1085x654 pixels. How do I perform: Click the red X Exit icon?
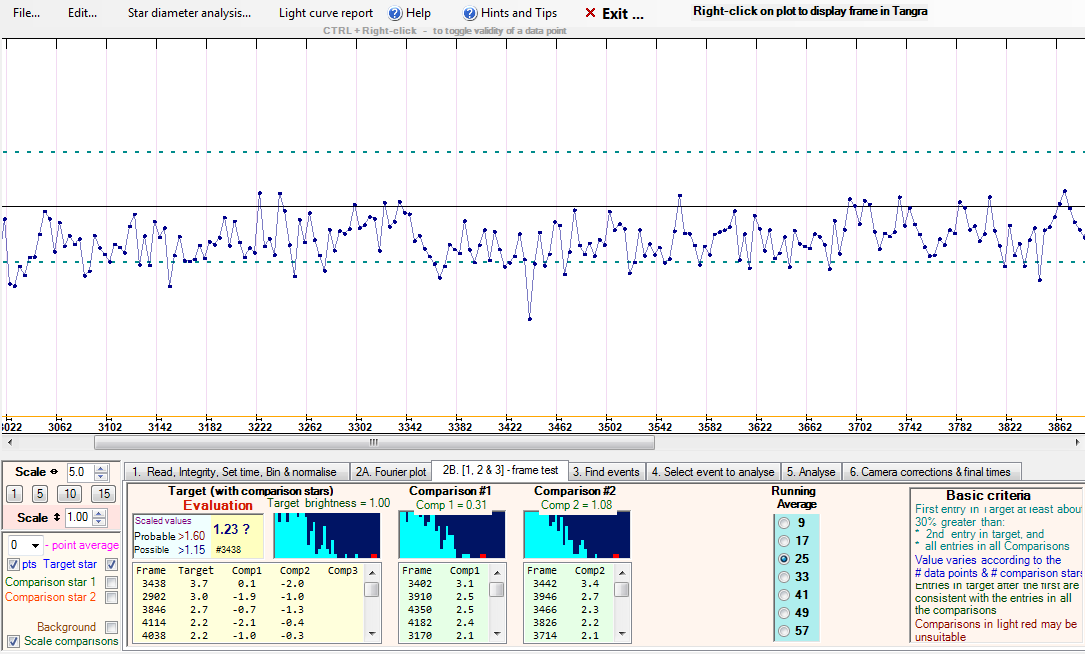[x=590, y=14]
